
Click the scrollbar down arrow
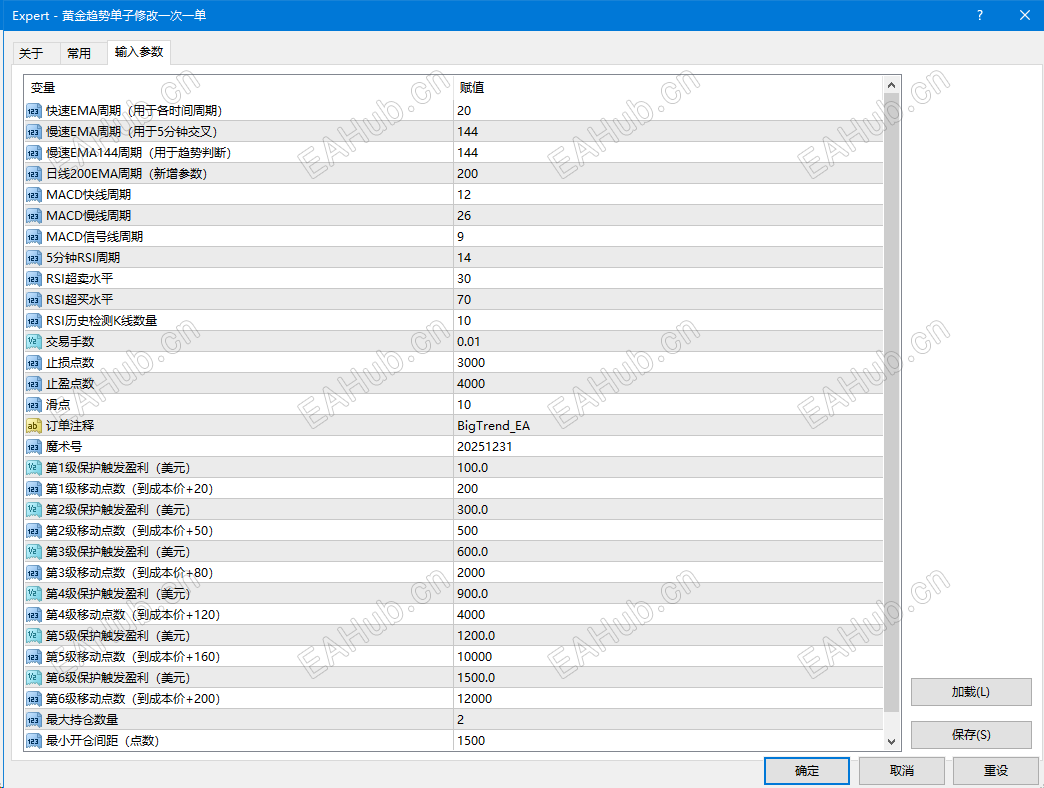(892, 741)
